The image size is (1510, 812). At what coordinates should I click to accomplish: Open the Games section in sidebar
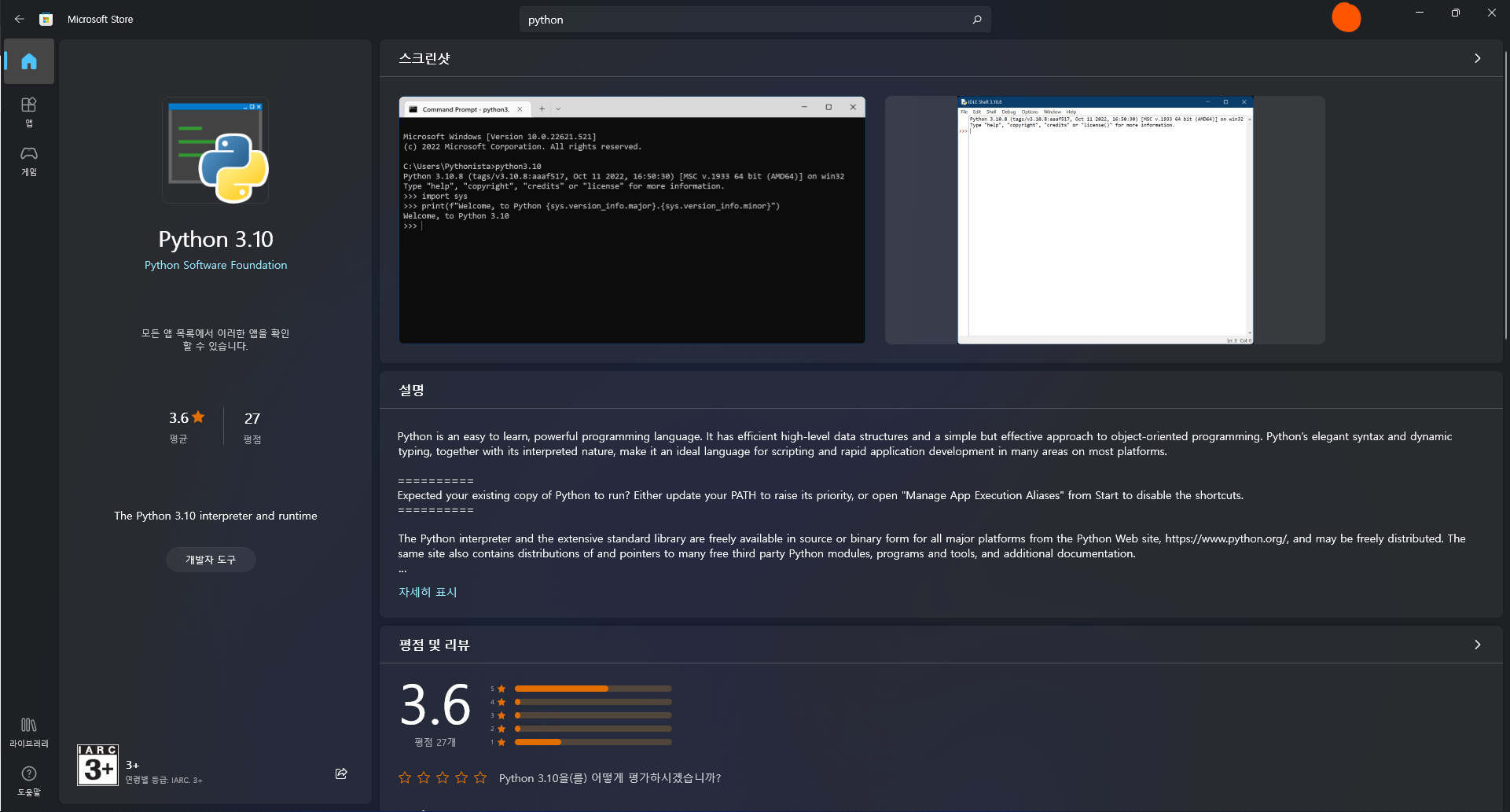(29, 160)
